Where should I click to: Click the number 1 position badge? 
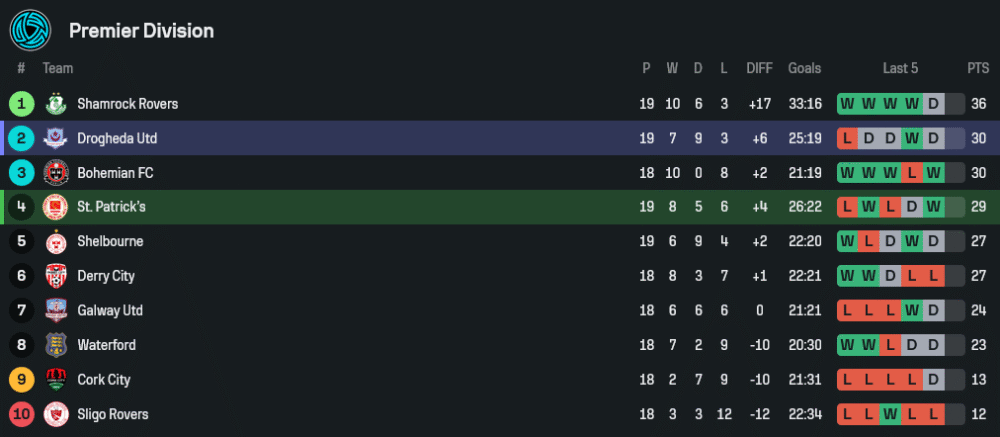point(22,104)
